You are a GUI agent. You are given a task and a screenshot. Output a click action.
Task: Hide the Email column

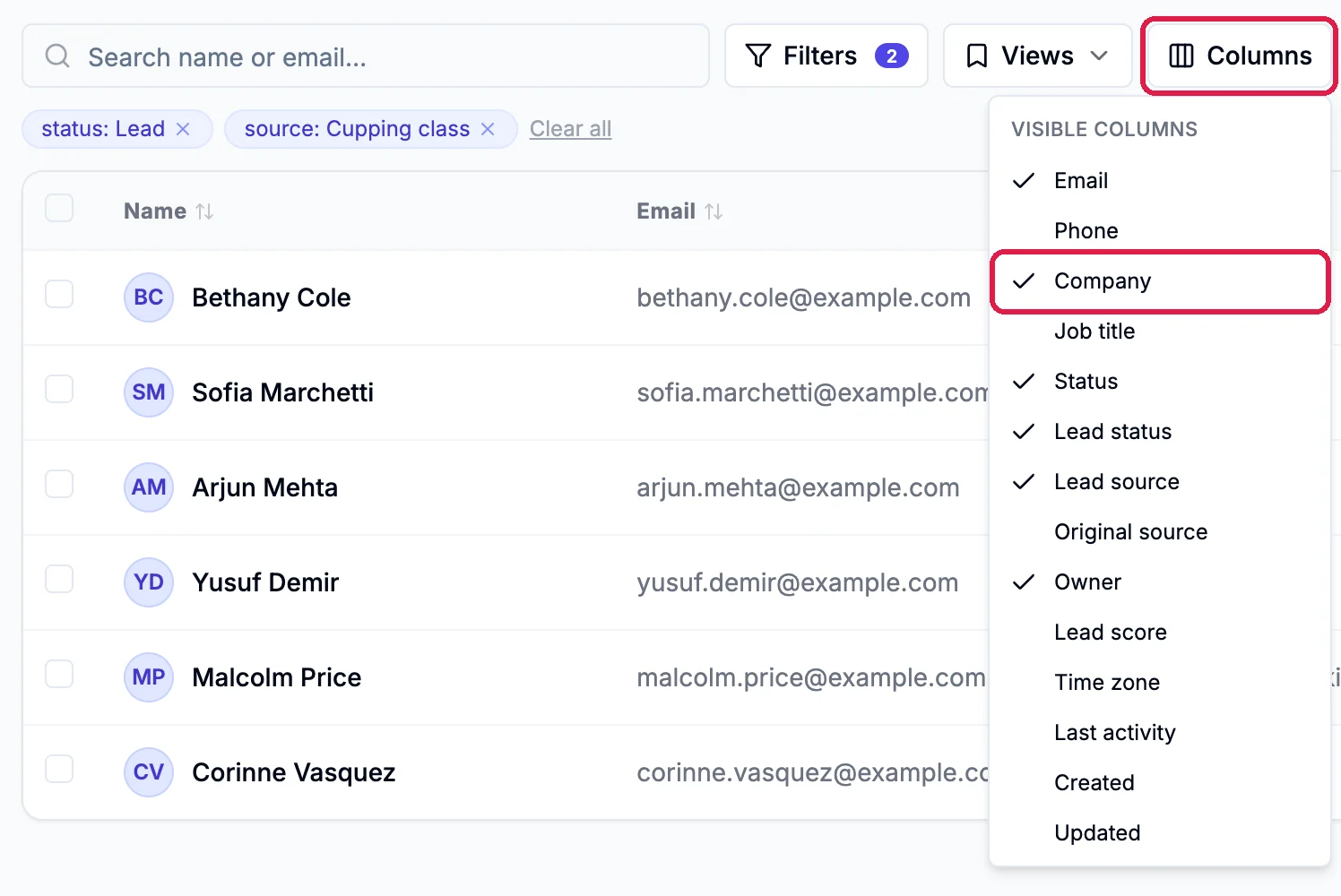1160,181
